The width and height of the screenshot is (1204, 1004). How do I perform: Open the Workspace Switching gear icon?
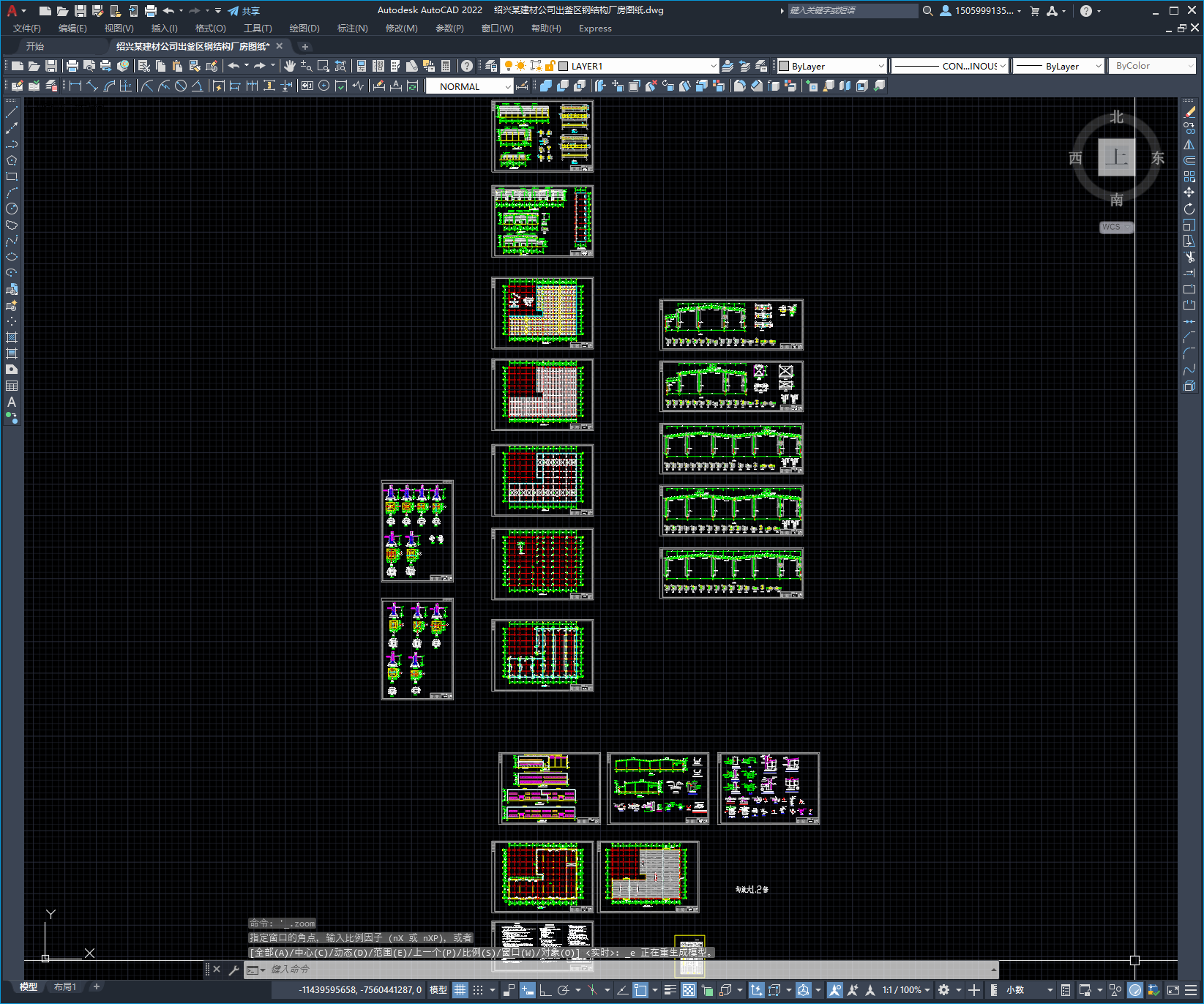tap(944, 990)
